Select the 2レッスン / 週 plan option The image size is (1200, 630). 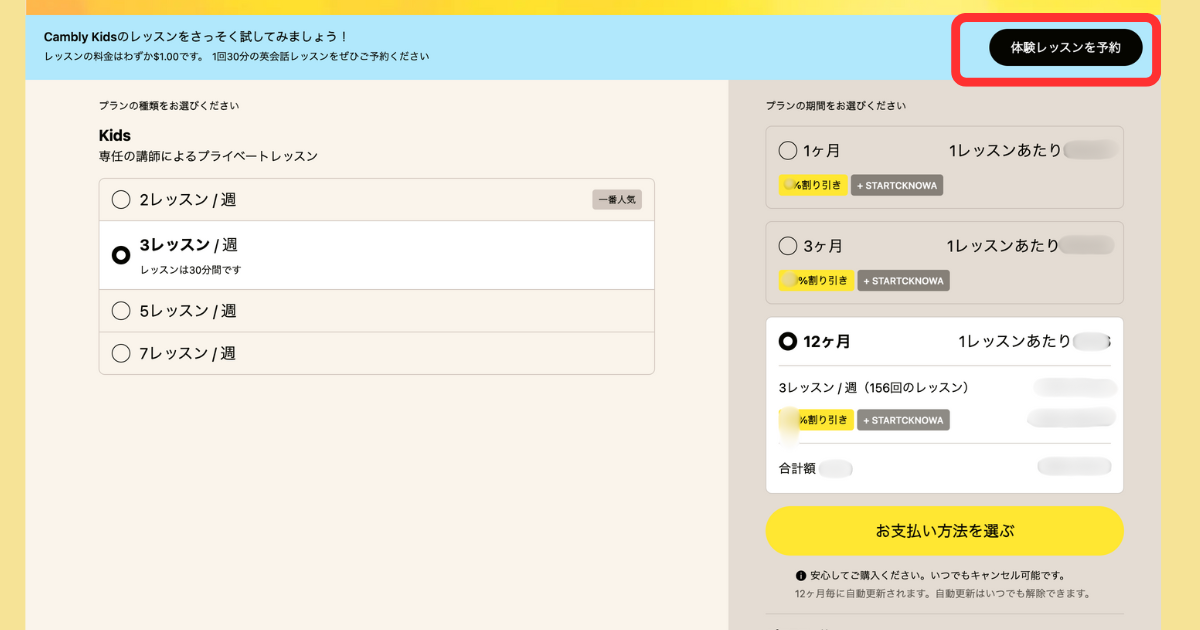[121, 200]
